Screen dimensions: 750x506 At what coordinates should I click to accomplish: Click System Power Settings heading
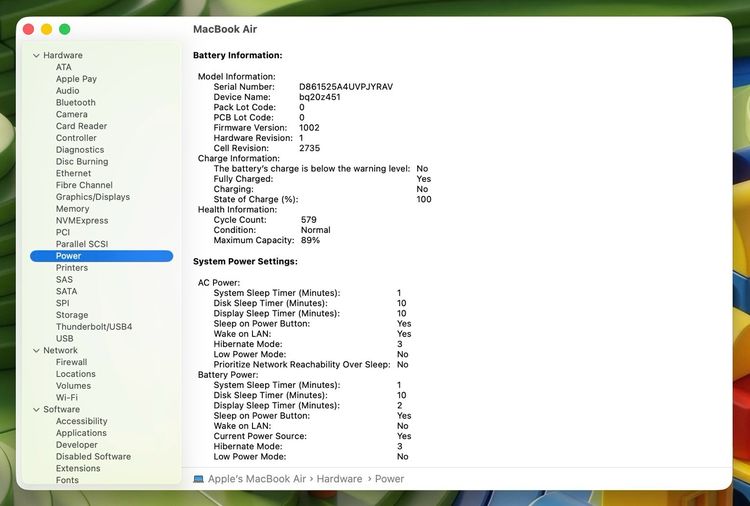click(x=245, y=262)
